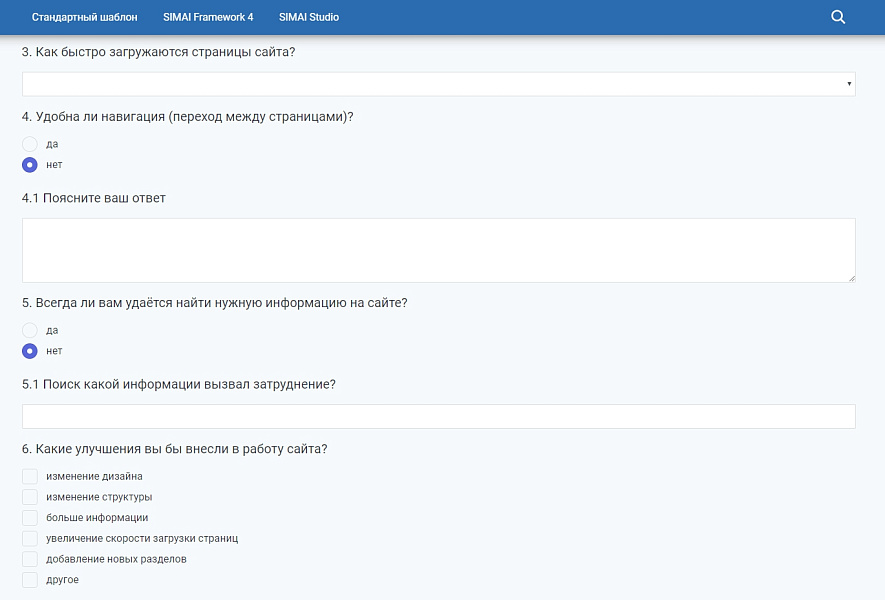Screen dimensions: 885x600
Task: Tick the 'другое' checkbox
Action: [x=30, y=580]
